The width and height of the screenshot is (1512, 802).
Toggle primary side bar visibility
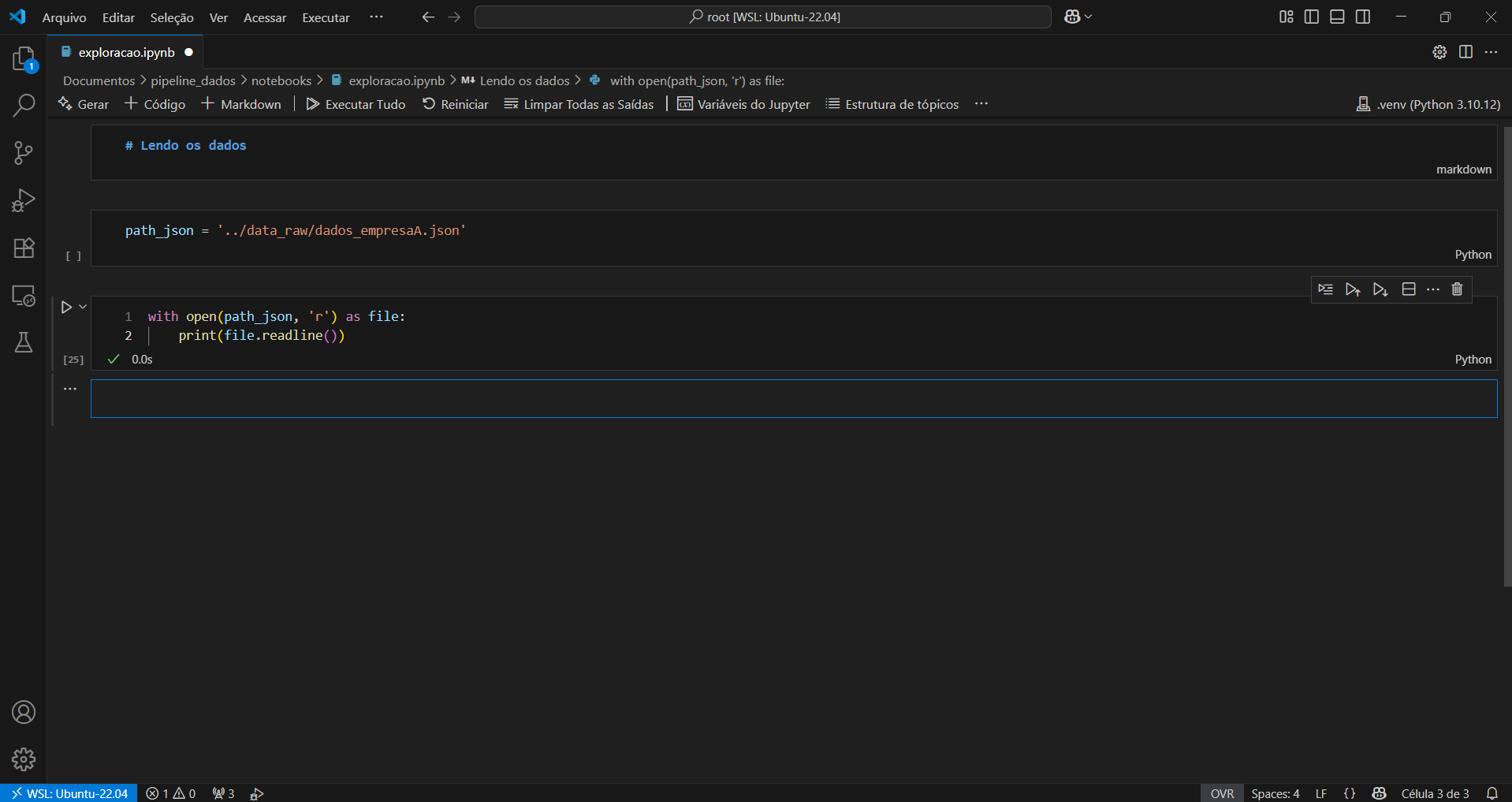[1312, 17]
